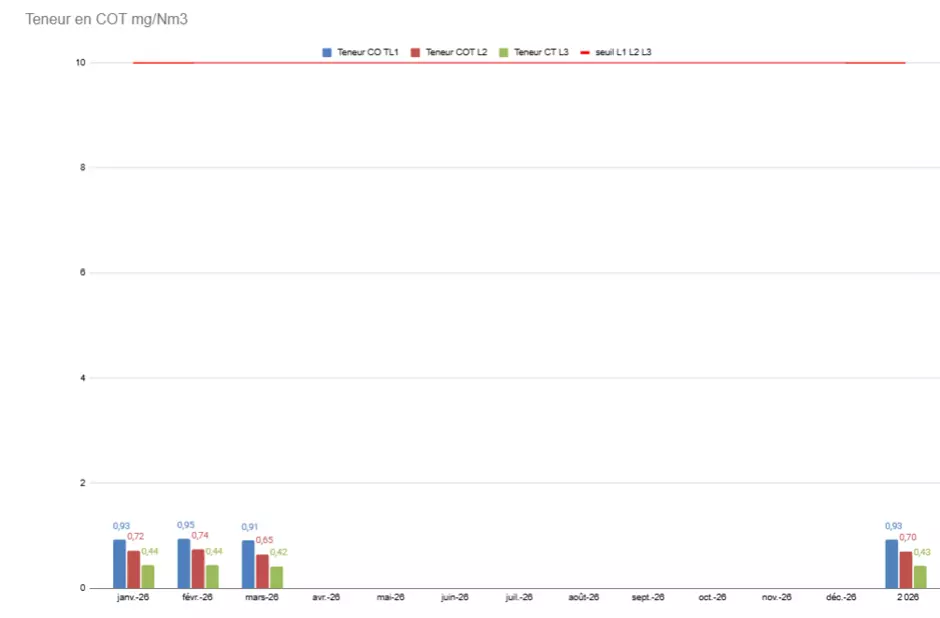Click the blue bar for mars-26
This screenshot has height=618, width=940.
click(248, 564)
